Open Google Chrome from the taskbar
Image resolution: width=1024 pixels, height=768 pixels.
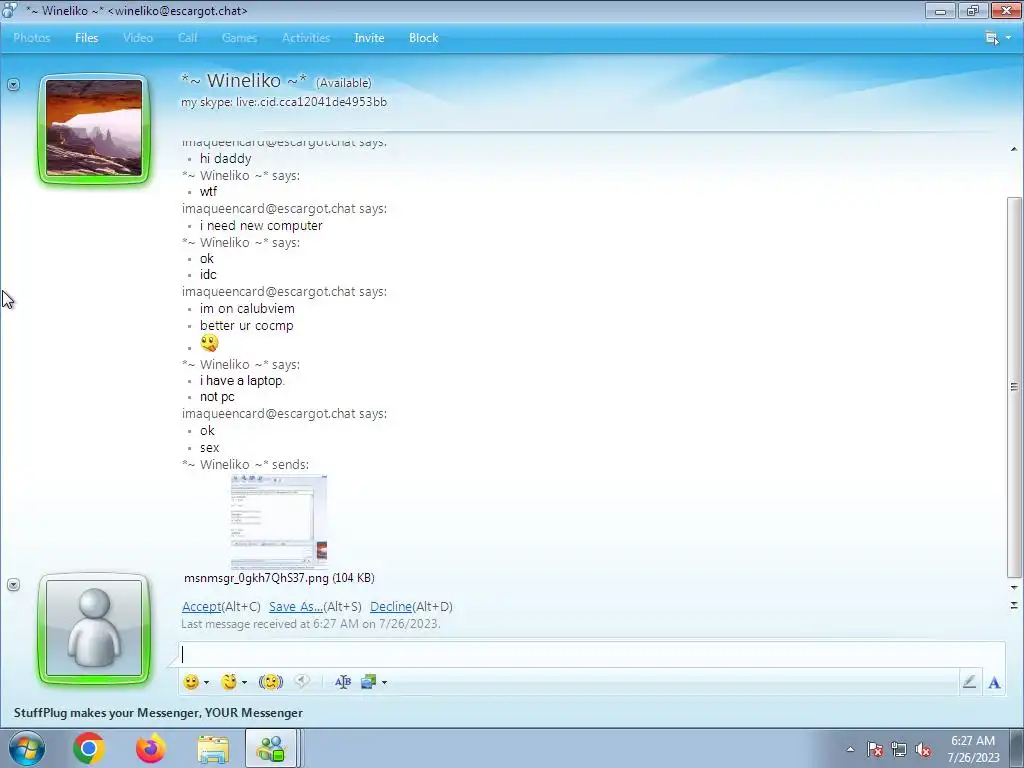89,748
